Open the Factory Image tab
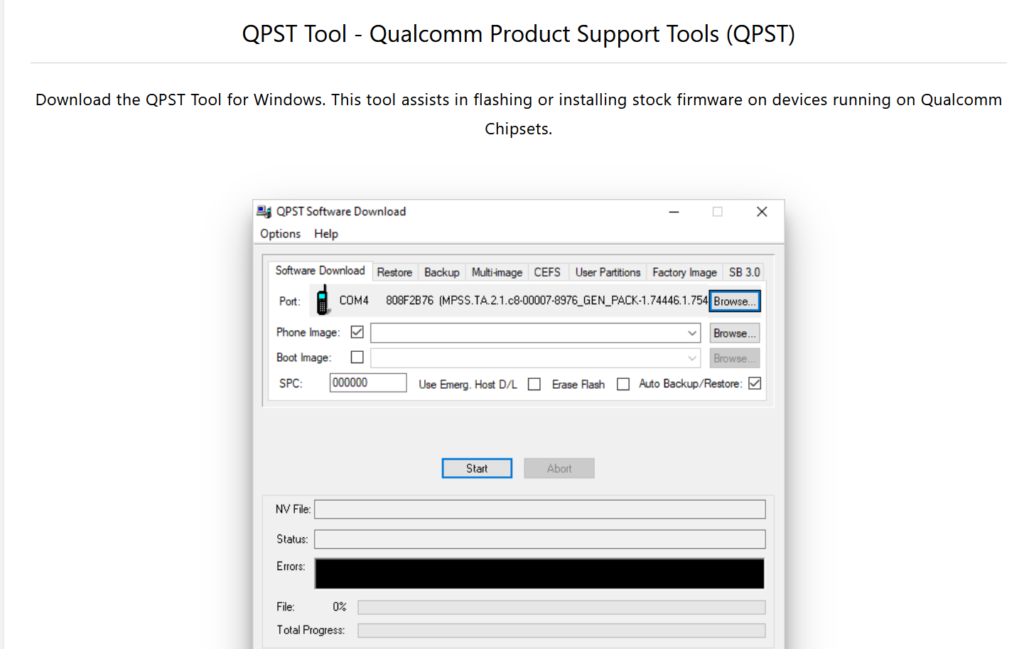This screenshot has height=649, width=1024. point(684,272)
